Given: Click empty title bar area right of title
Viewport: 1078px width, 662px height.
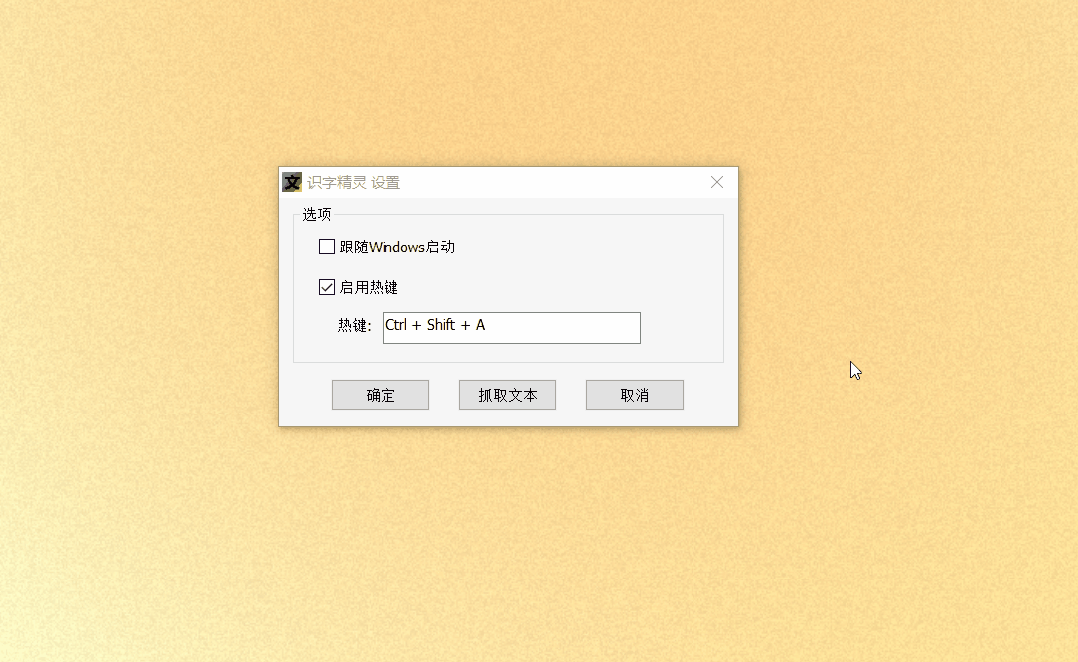Looking at the screenshot, I should tap(550, 182).
